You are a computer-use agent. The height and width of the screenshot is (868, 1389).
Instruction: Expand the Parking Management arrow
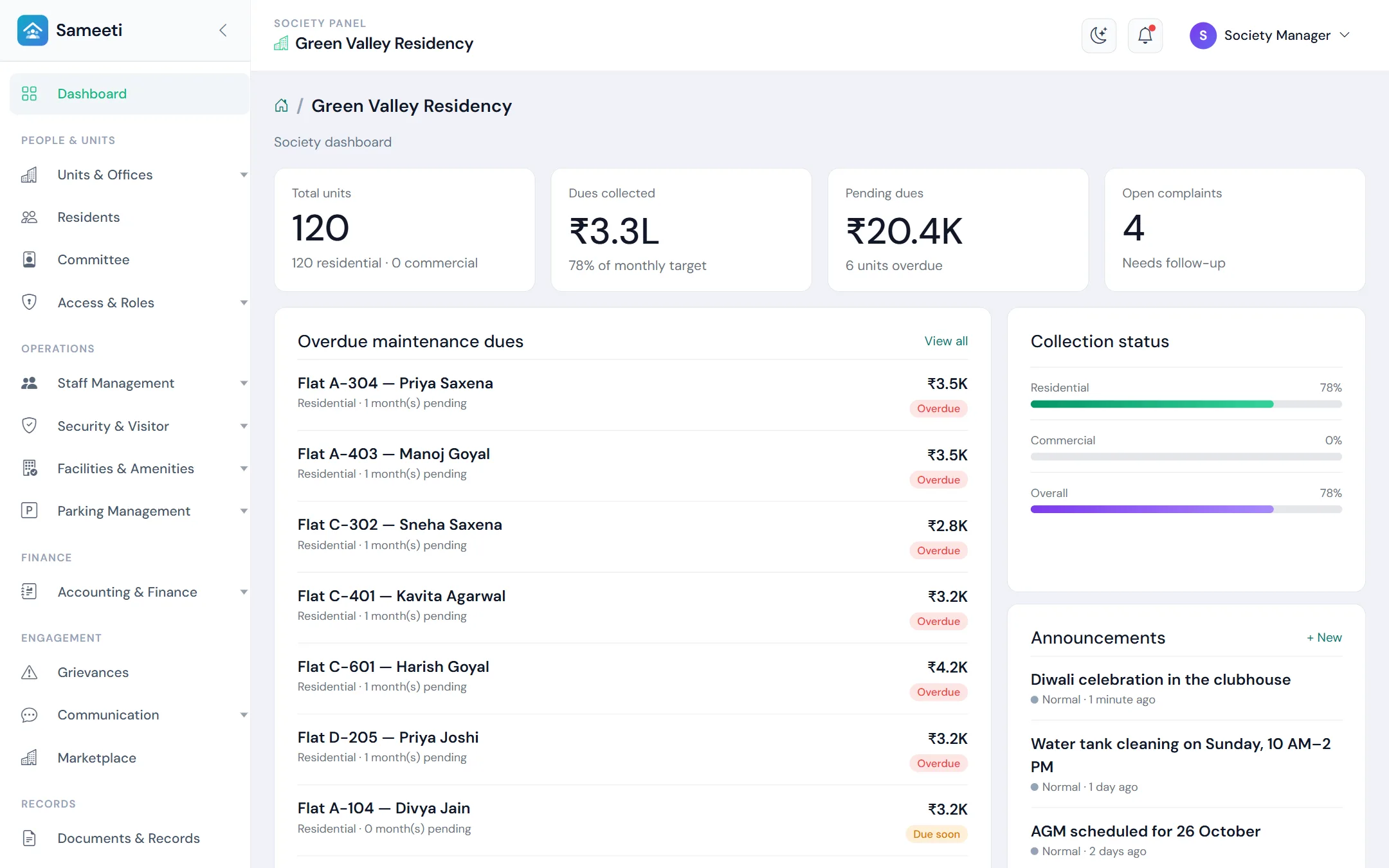[x=244, y=511]
